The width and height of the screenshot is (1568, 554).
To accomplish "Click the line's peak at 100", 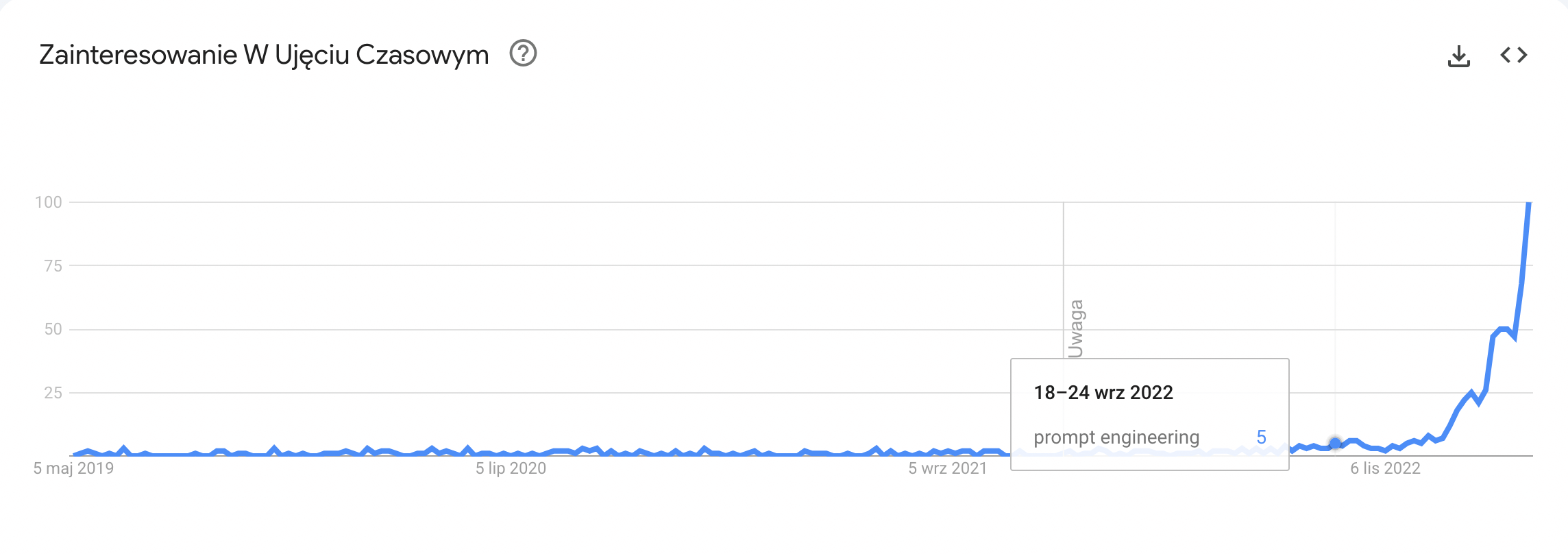I will pos(1529,204).
